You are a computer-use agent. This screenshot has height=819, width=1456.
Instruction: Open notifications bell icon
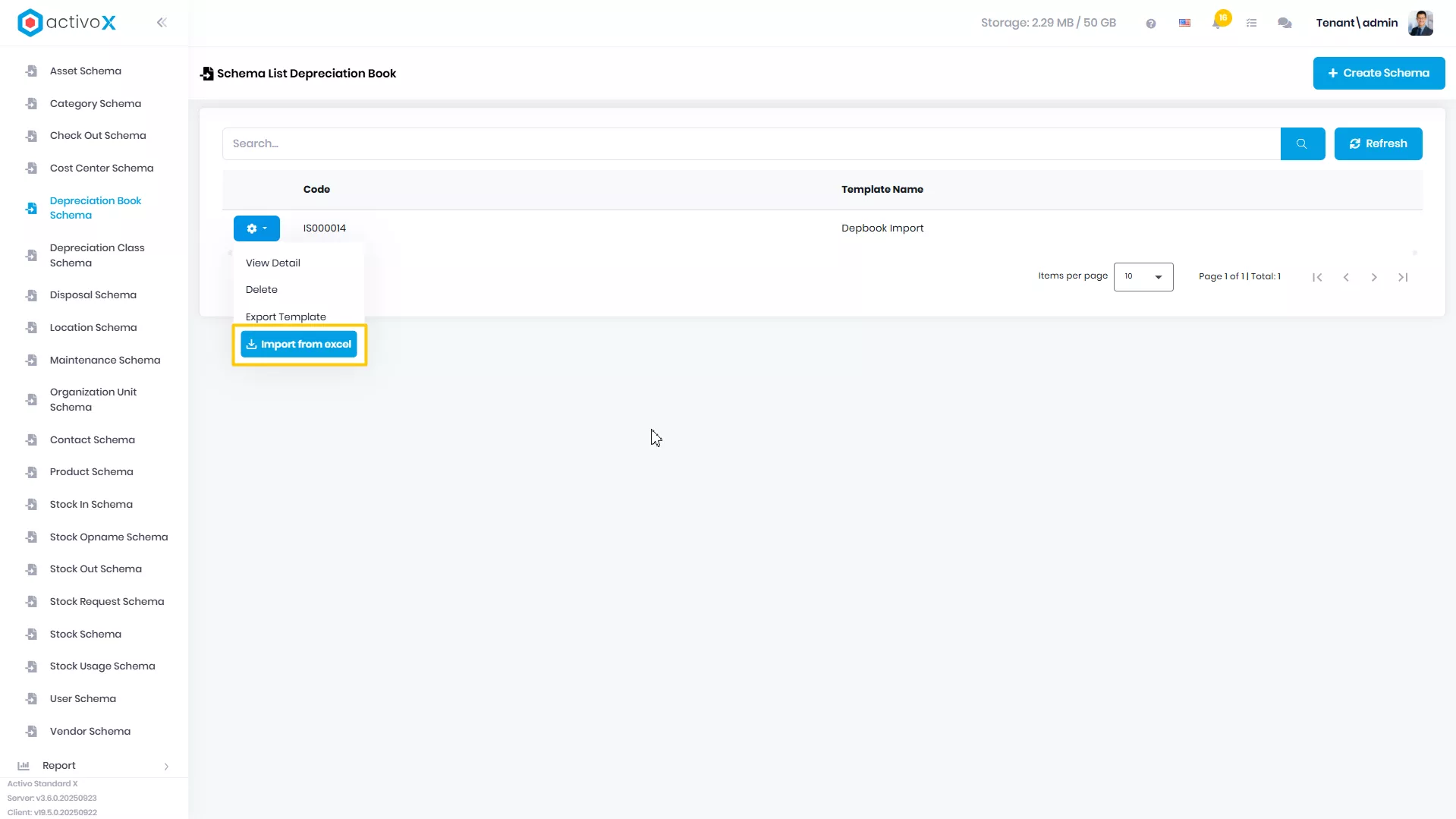click(1217, 24)
